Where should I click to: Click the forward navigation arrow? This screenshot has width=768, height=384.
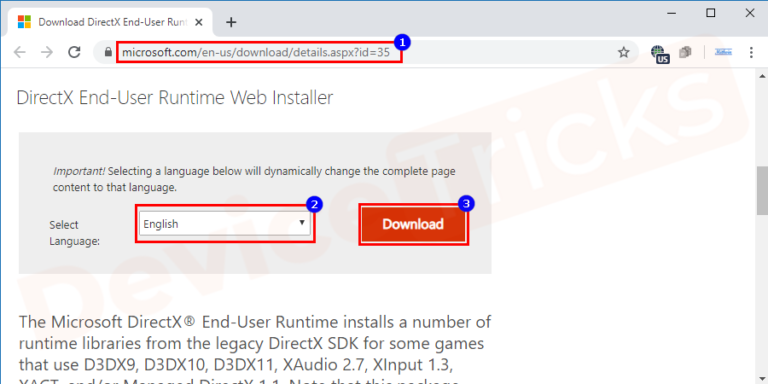tap(47, 52)
